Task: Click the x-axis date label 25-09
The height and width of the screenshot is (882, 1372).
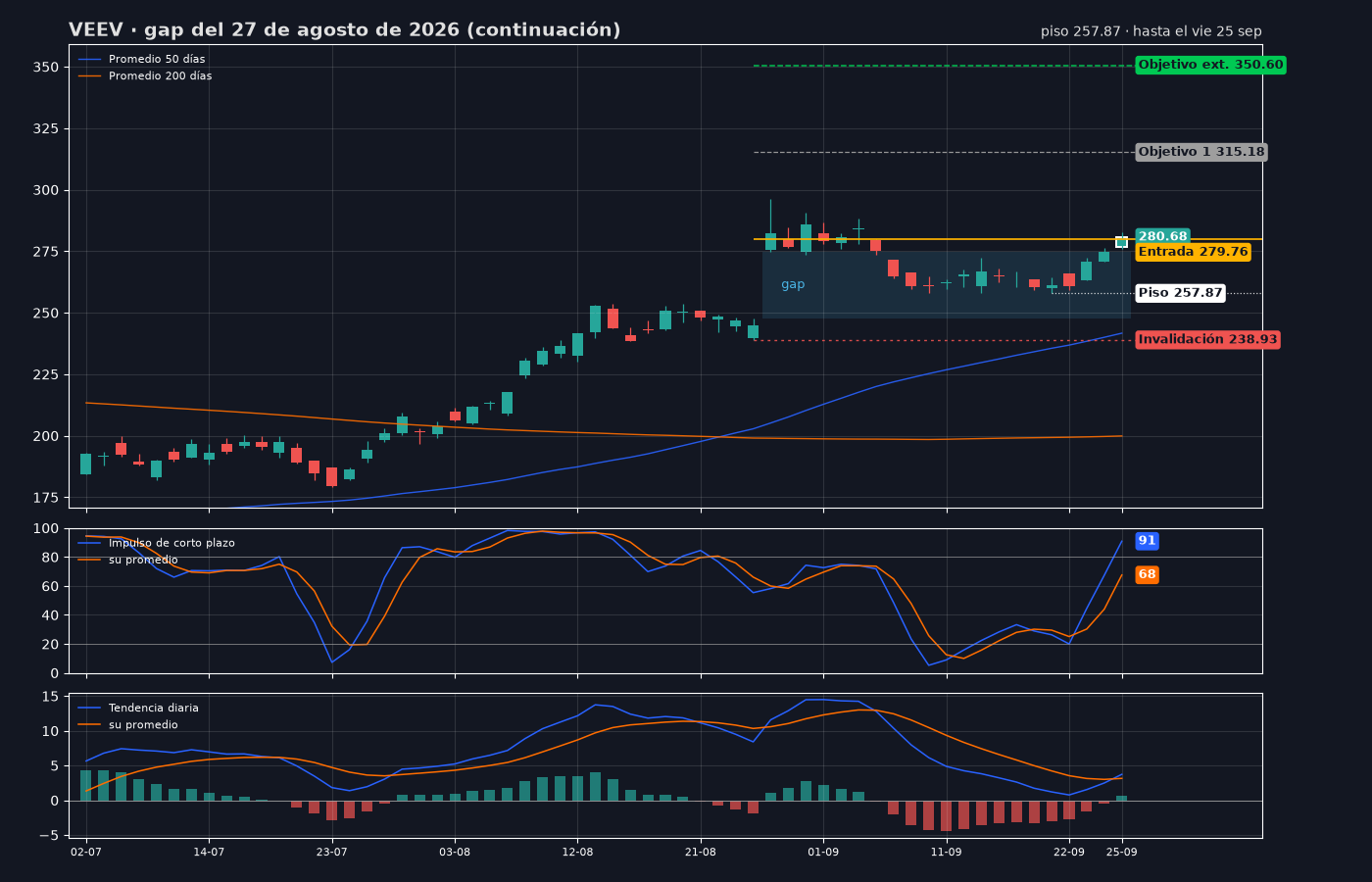Action: tap(1122, 853)
